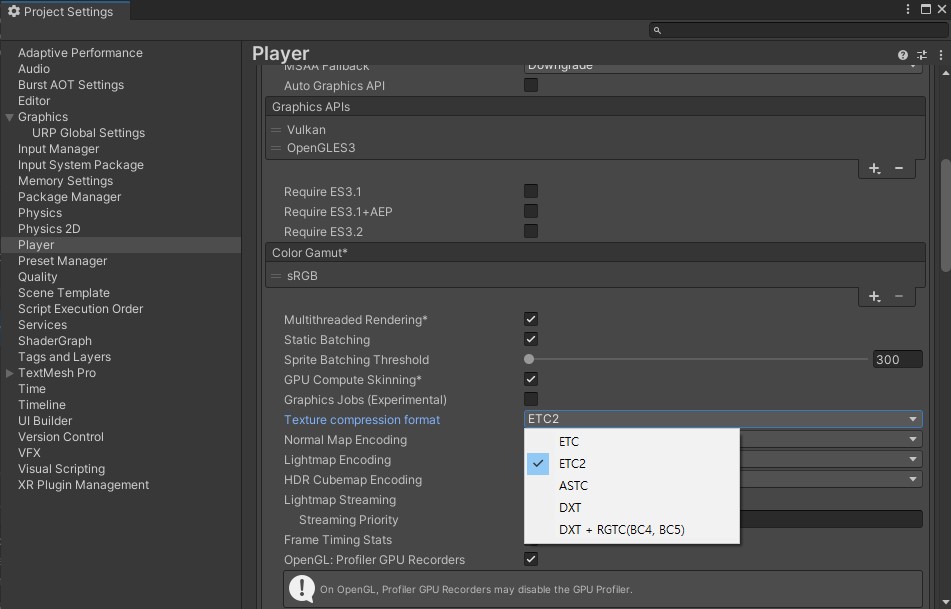Add a Color Gamut with plus
This screenshot has height=609, width=951.
874,297
